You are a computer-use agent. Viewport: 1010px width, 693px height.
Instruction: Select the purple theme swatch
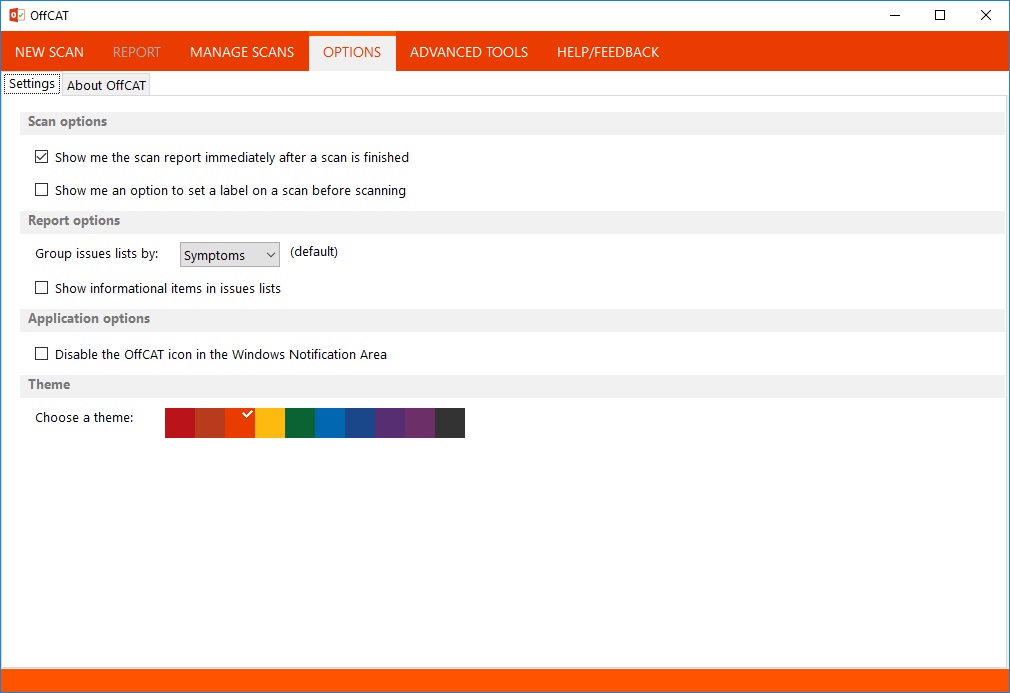(390, 422)
